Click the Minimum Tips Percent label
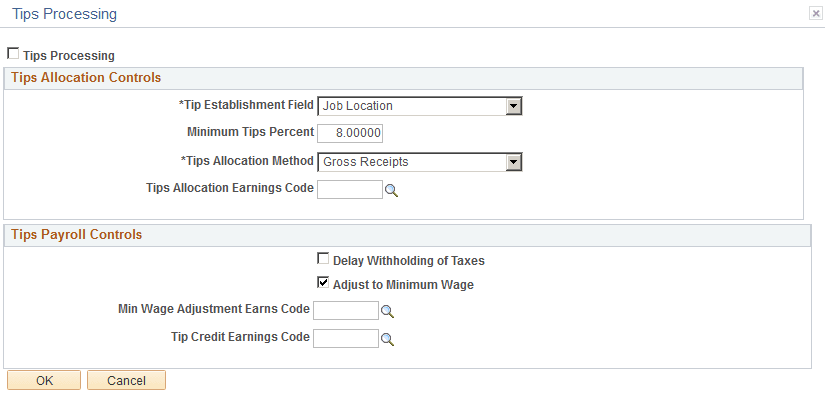 250,132
